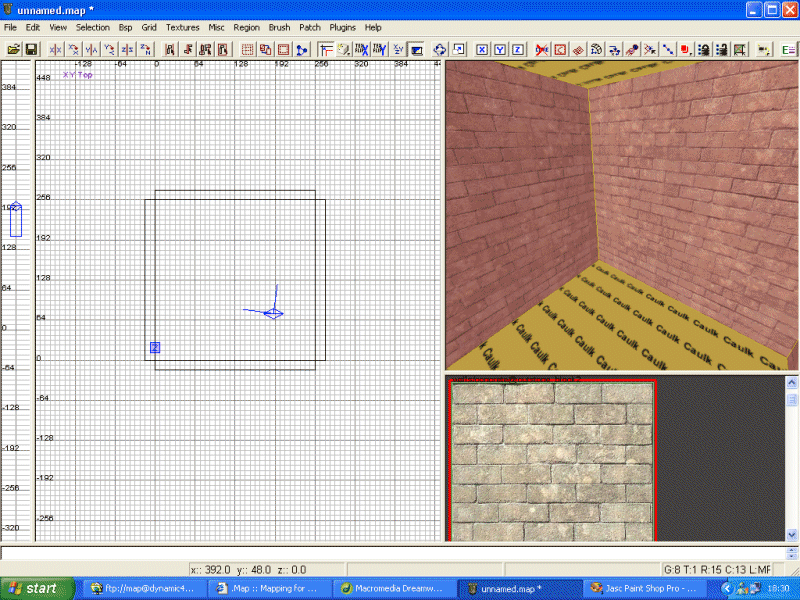This screenshot has width=800, height=600.
Task: Click the patch weld points icon
Action: pyautogui.click(x=650, y=49)
